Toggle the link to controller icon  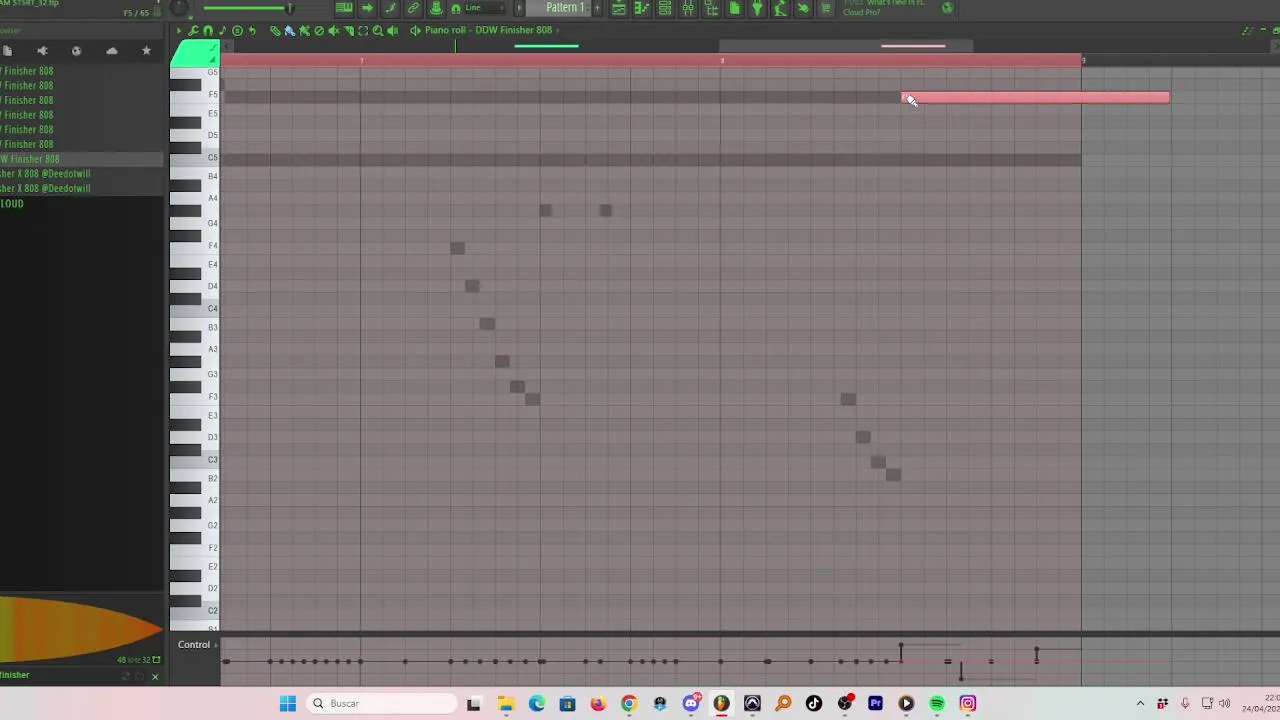pyautogui.click(x=390, y=8)
